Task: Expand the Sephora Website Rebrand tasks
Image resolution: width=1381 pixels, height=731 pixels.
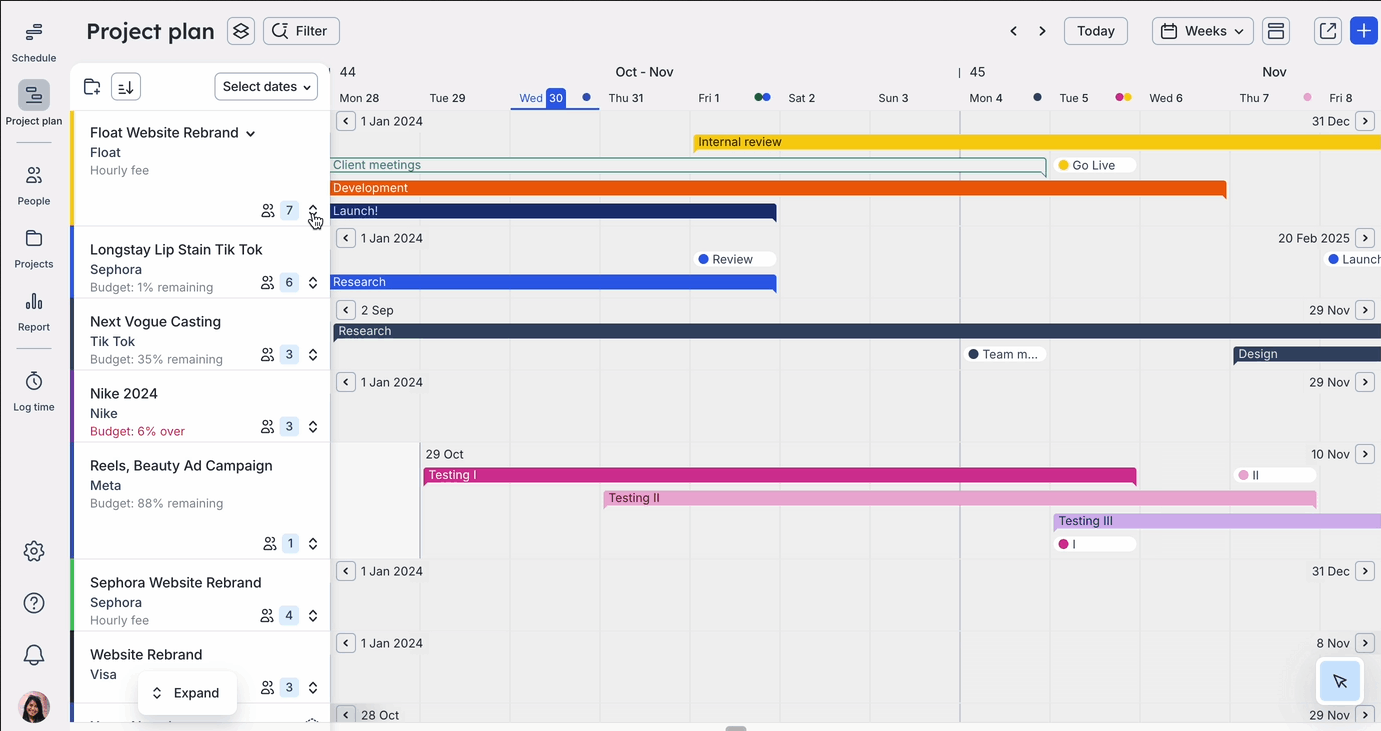Action: (x=313, y=615)
